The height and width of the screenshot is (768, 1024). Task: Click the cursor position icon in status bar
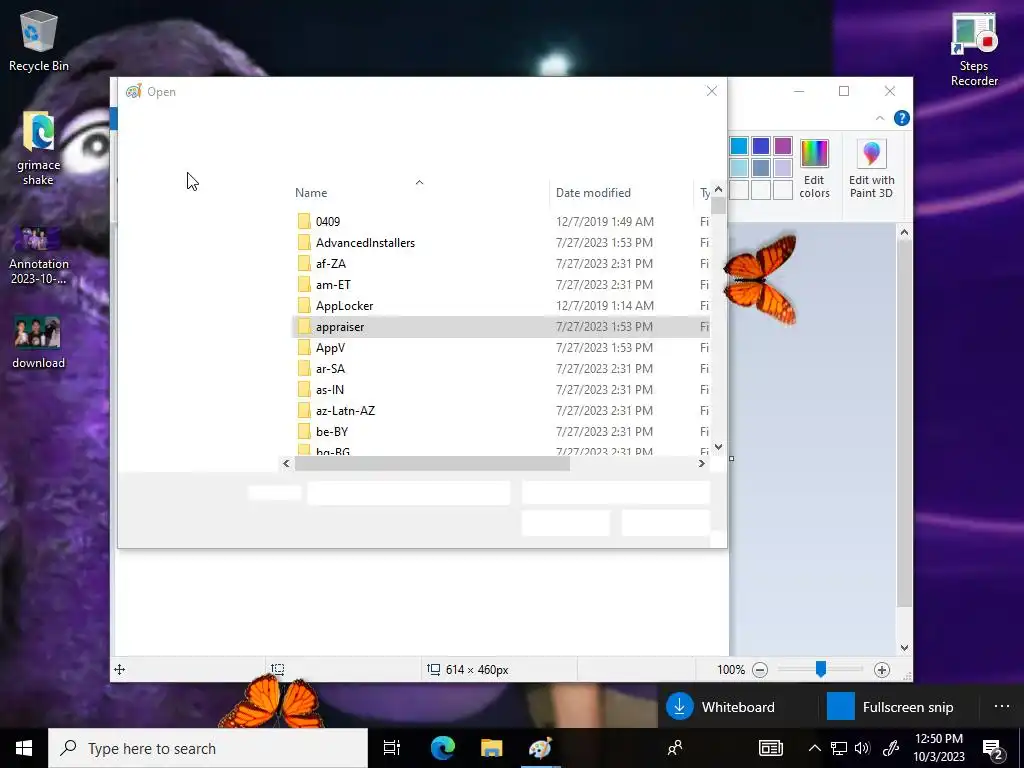120,669
